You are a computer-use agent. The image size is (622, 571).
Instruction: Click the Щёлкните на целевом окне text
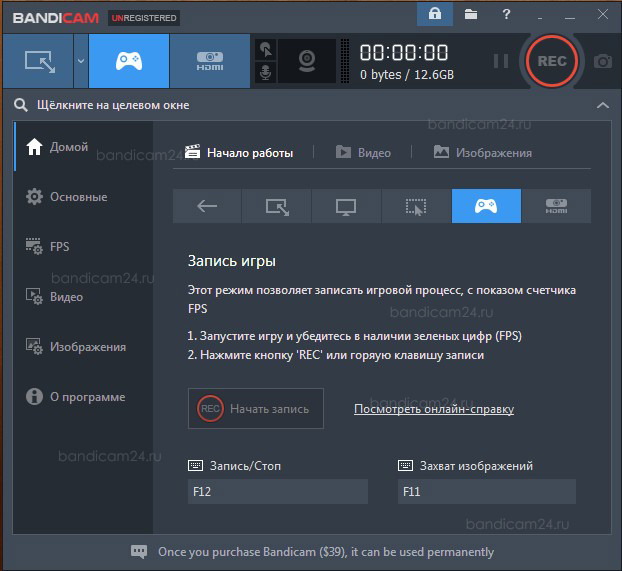[x=113, y=105]
